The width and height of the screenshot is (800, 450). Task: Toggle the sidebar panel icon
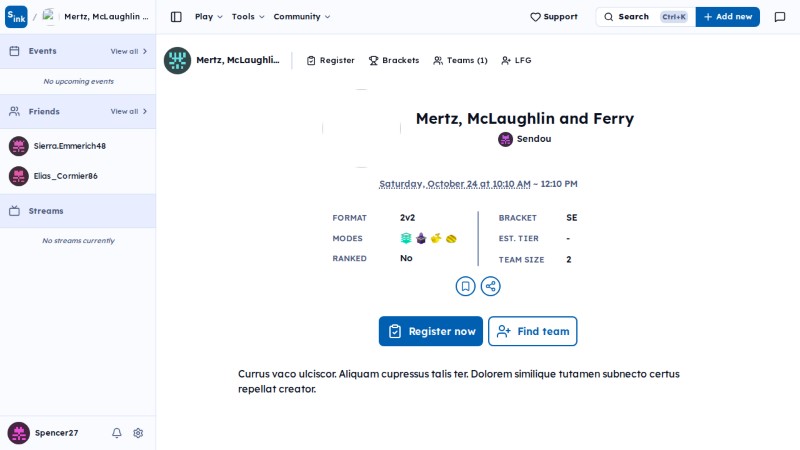(x=176, y=17)
